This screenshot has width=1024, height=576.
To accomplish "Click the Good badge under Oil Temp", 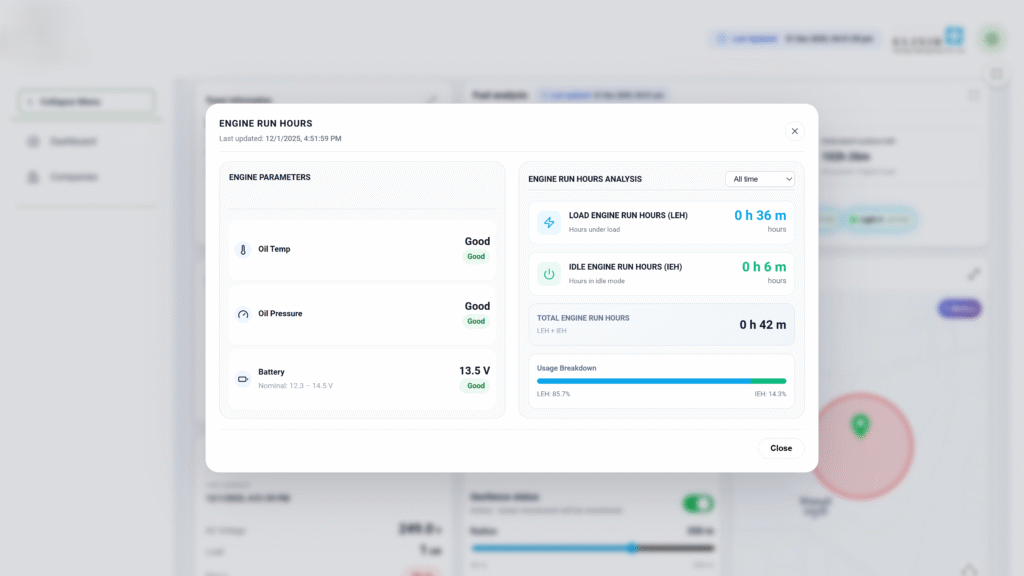I will 476,257.
